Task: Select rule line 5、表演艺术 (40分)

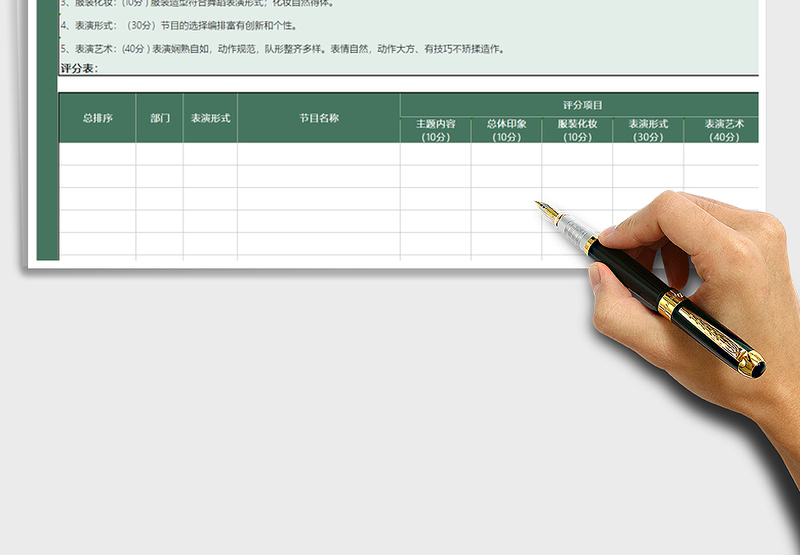Action: coord(283,49)
